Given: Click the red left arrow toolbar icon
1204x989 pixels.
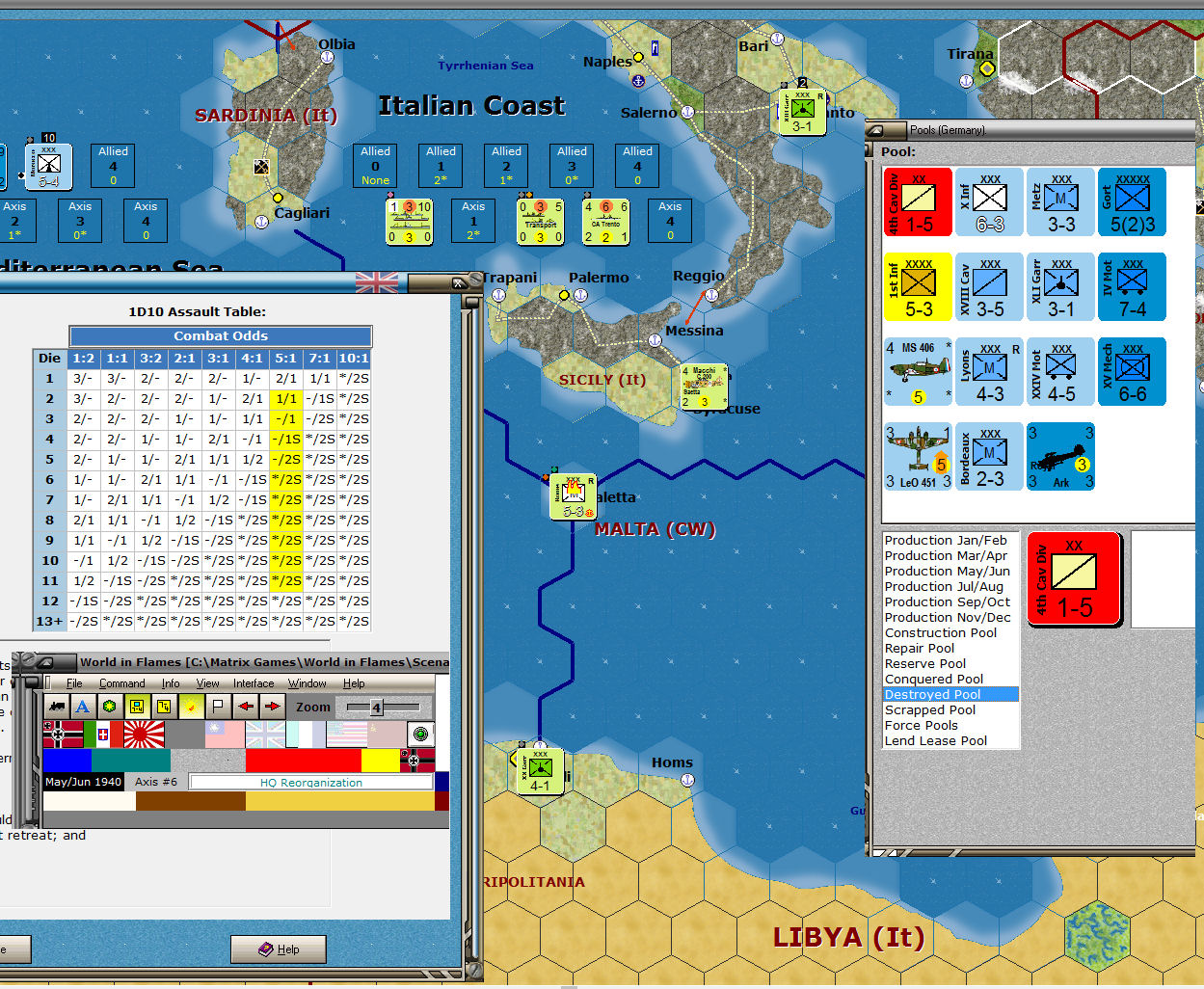Looking at the screenshot, I should (x=246, y=707).
